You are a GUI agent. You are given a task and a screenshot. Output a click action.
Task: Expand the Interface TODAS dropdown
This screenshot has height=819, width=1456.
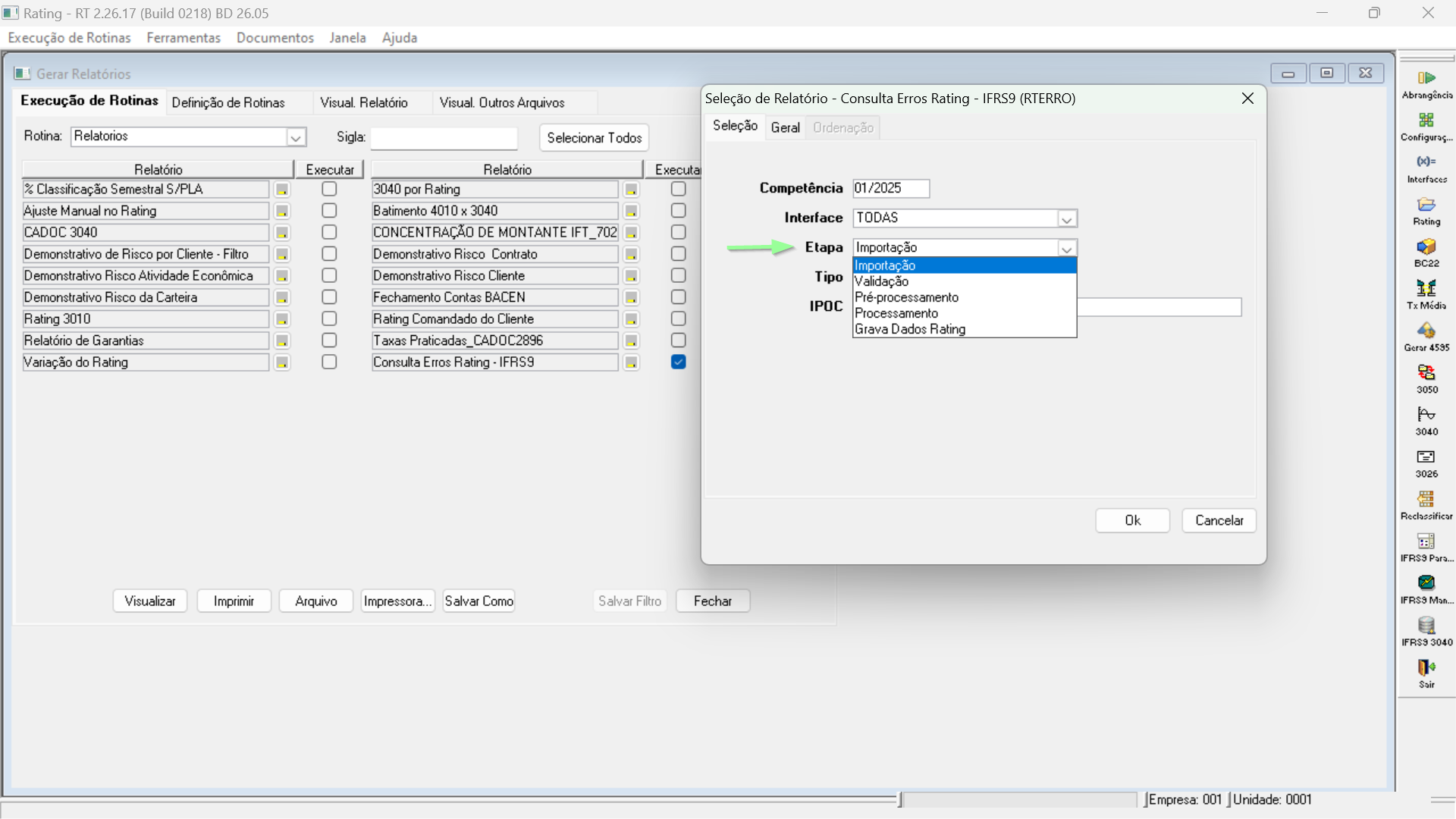(x=1066, y=219)
